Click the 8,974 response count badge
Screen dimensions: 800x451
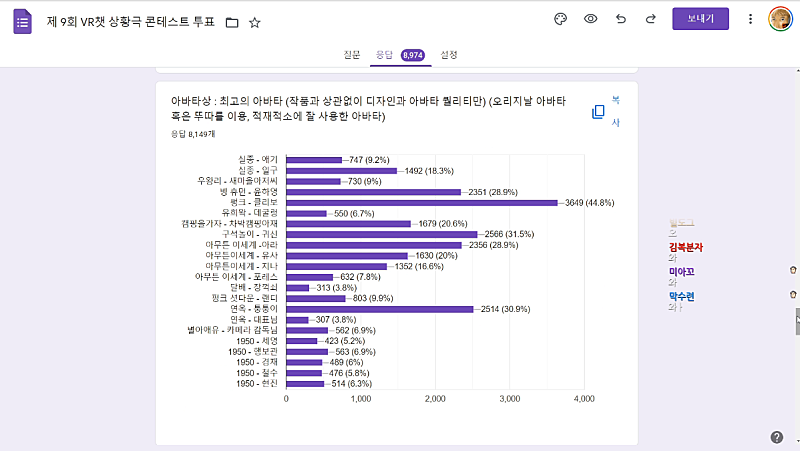coord(412,55)
